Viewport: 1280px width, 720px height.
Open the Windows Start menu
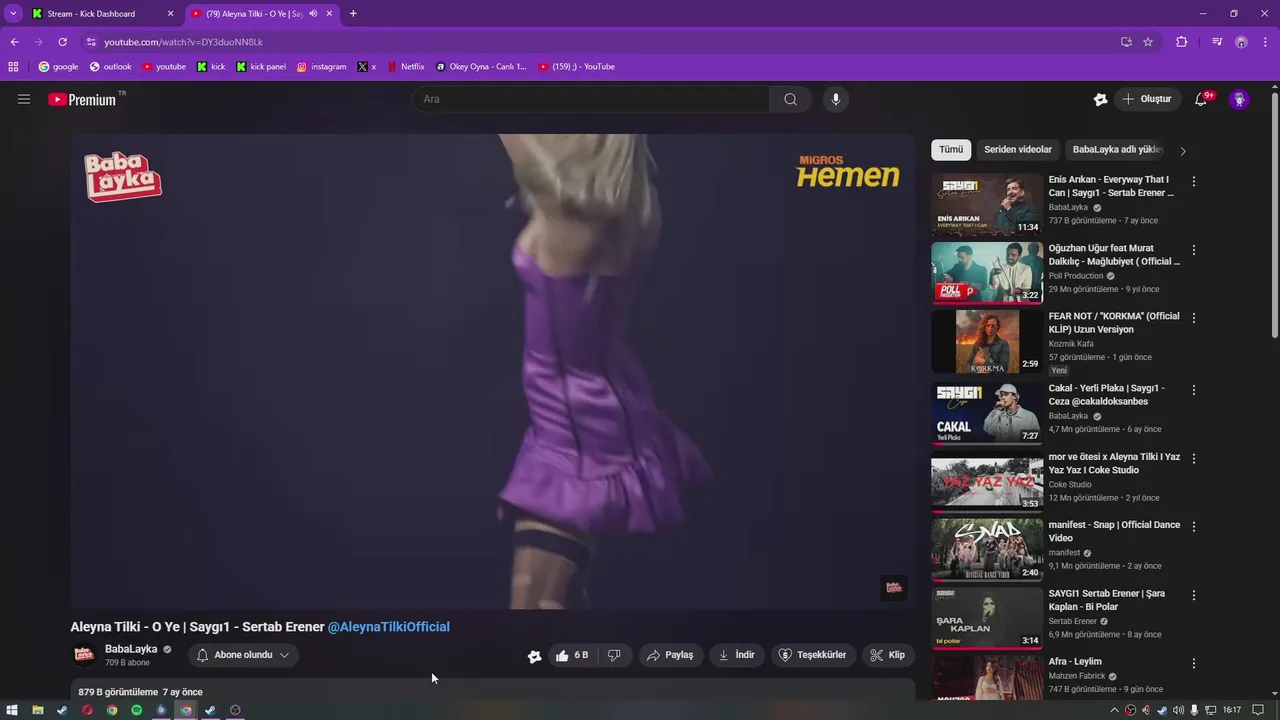click(x=12, y=710)
